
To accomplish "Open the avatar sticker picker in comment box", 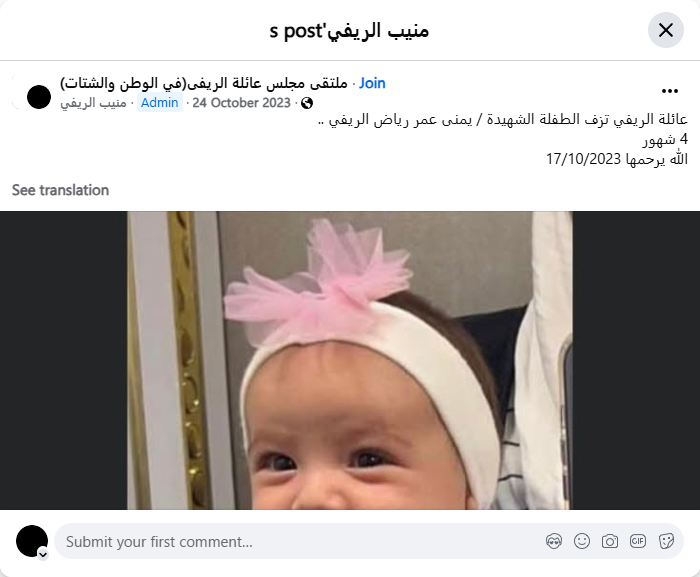I will click(554, 541).
